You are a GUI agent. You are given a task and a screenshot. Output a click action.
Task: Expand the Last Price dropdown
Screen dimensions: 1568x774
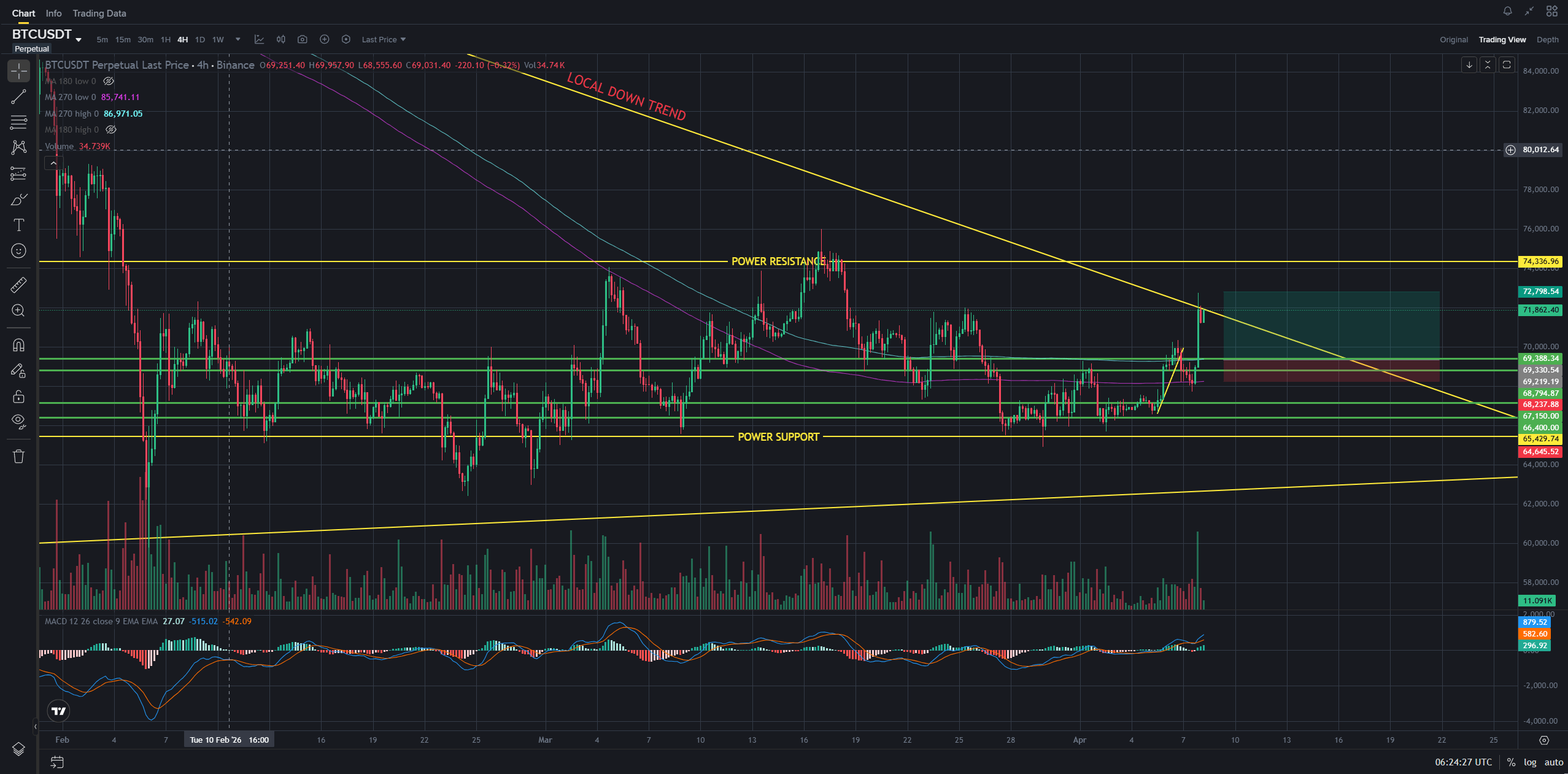[x=384, y=39]
